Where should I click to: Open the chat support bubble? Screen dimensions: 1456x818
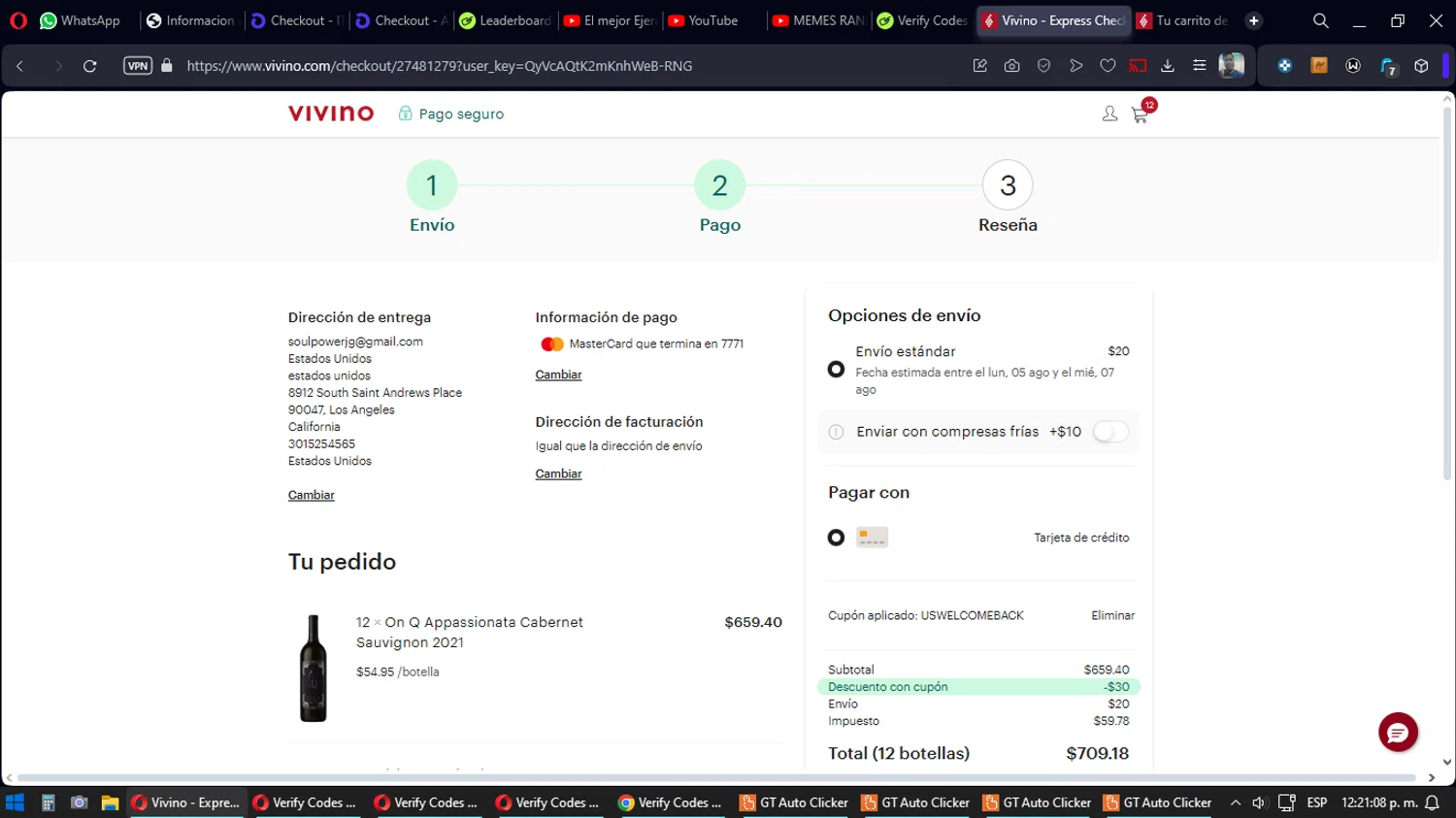(1398, 732)
